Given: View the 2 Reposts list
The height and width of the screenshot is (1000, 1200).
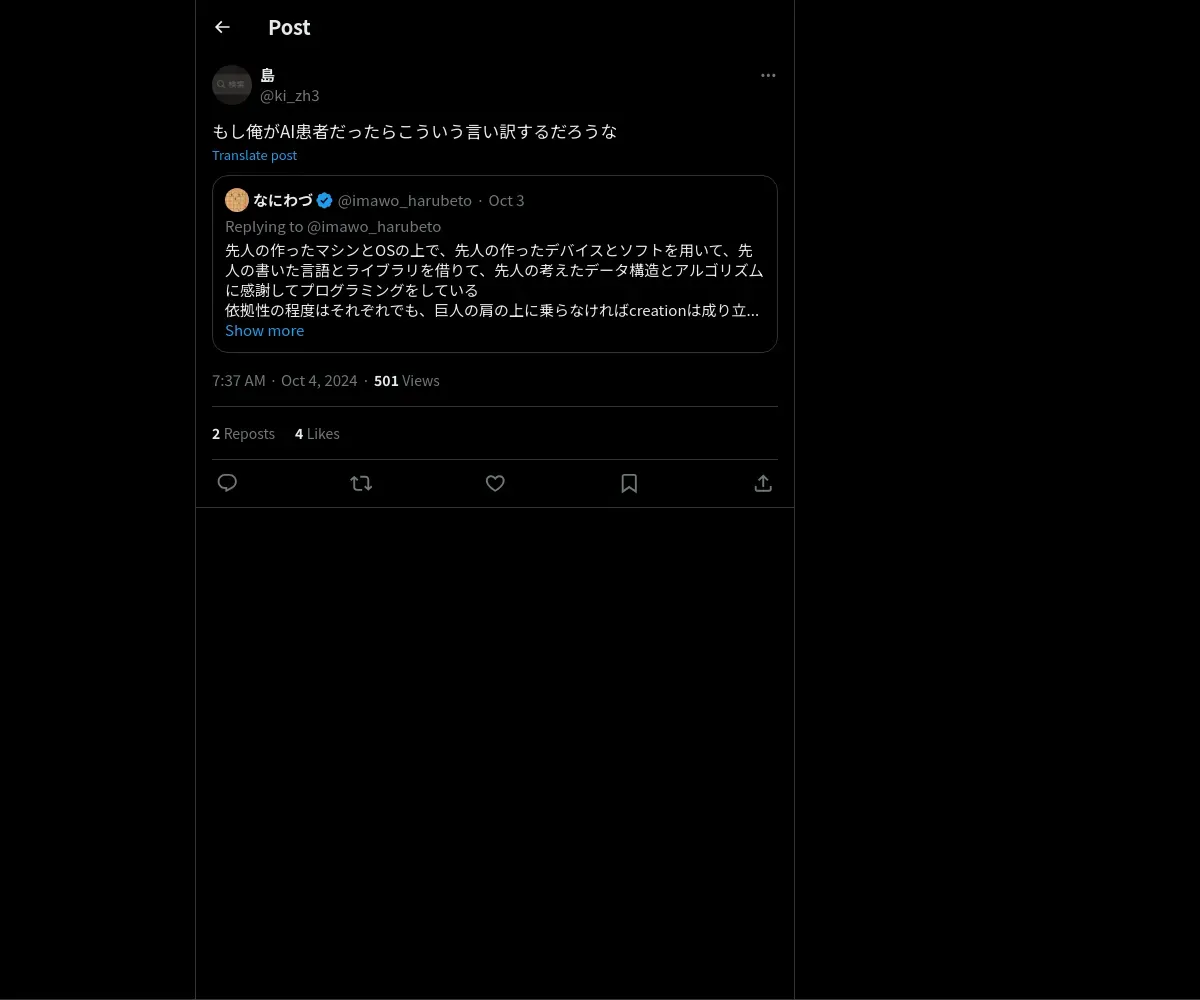Looking at the screenshot, I should (x=243, y=433).
